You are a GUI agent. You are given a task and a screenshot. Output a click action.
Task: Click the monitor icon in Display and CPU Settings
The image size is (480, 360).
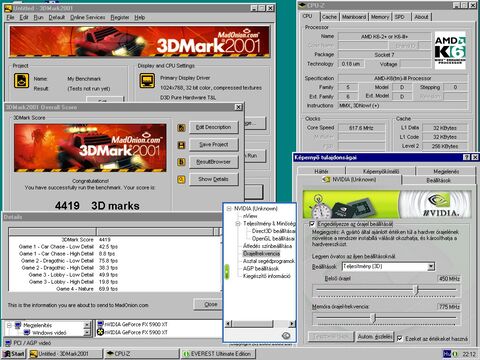pos(147,80)
